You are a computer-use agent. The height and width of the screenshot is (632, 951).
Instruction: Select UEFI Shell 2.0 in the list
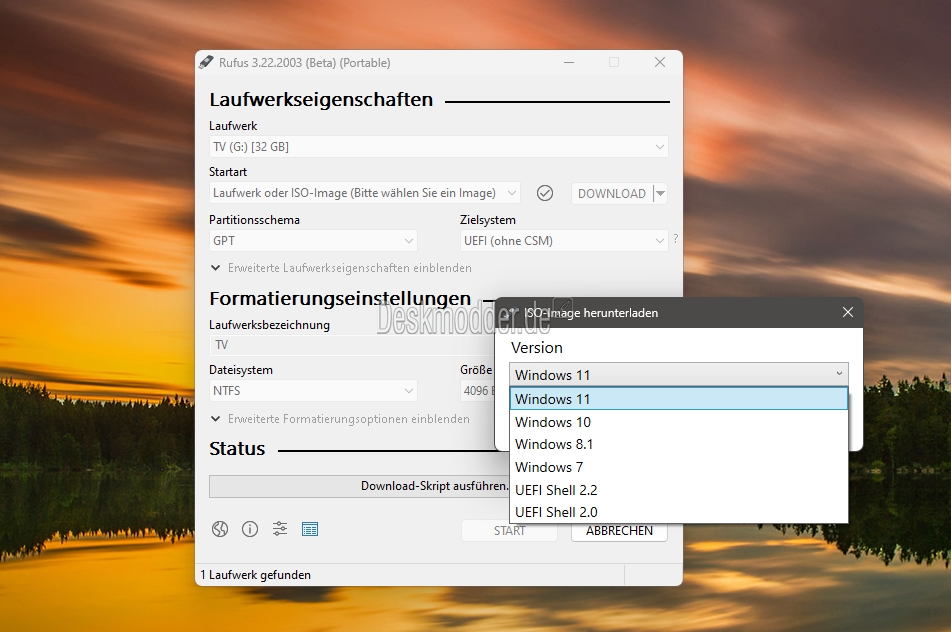point(679,512)
